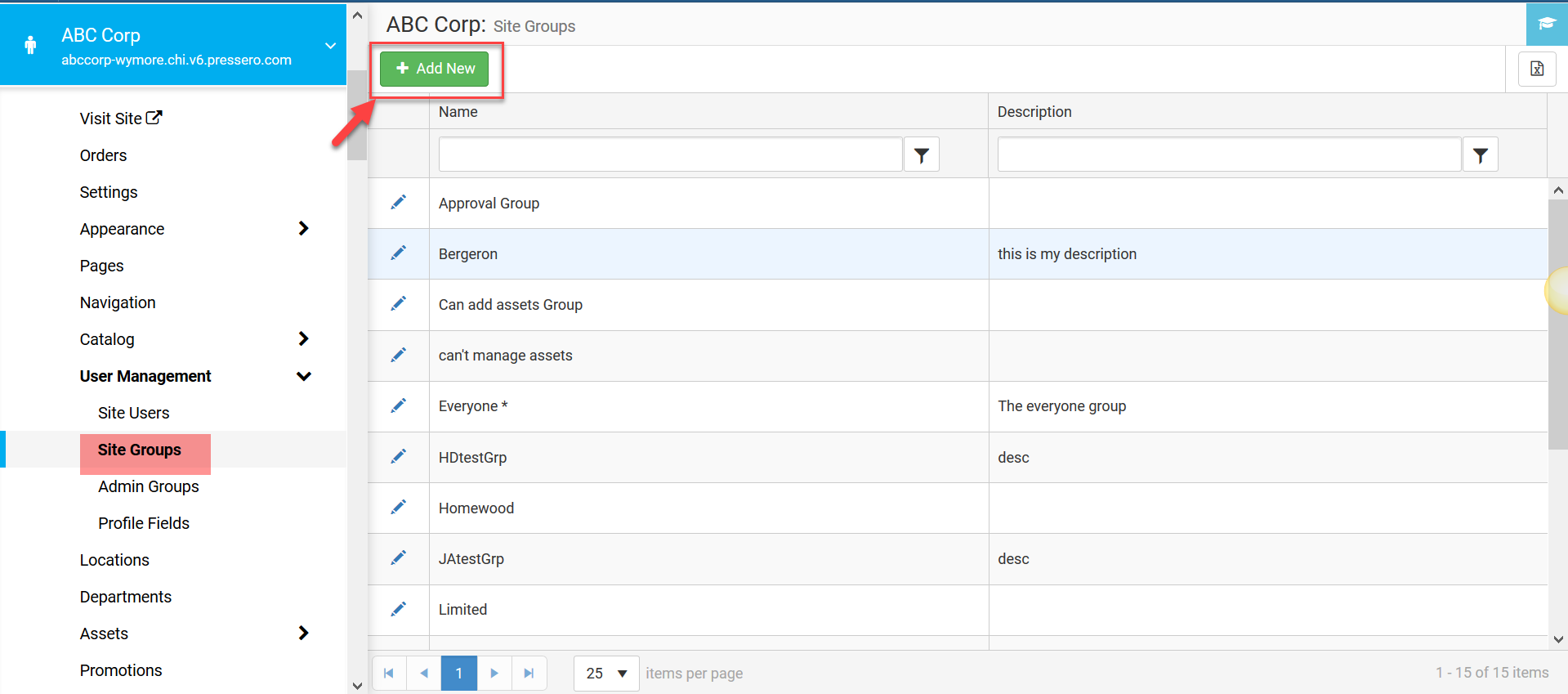Open Navigation in sidebar

click(x=118, y=302)
